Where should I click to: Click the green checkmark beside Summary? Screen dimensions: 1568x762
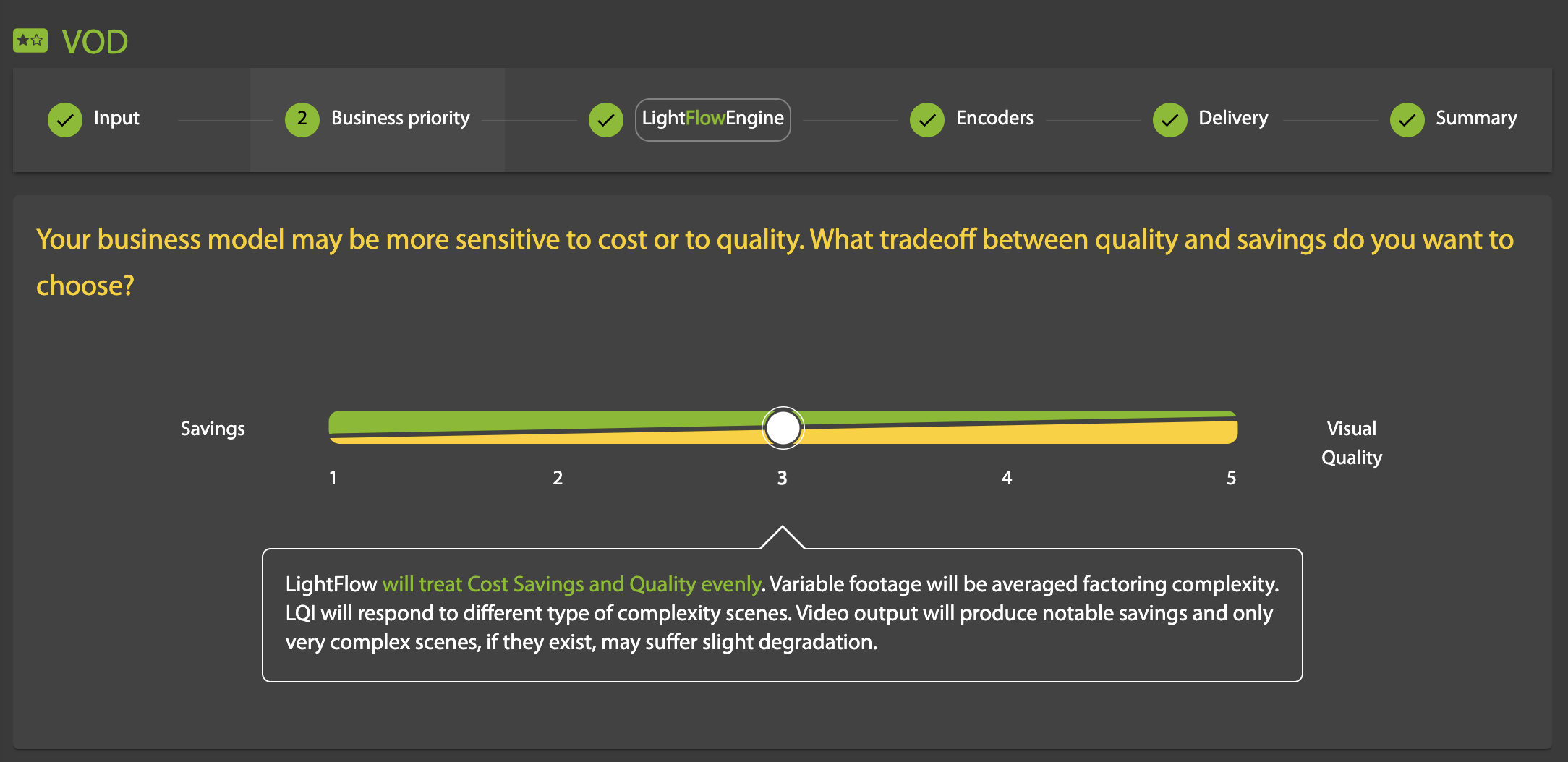pyautogui.click(x=1407, y=119)
